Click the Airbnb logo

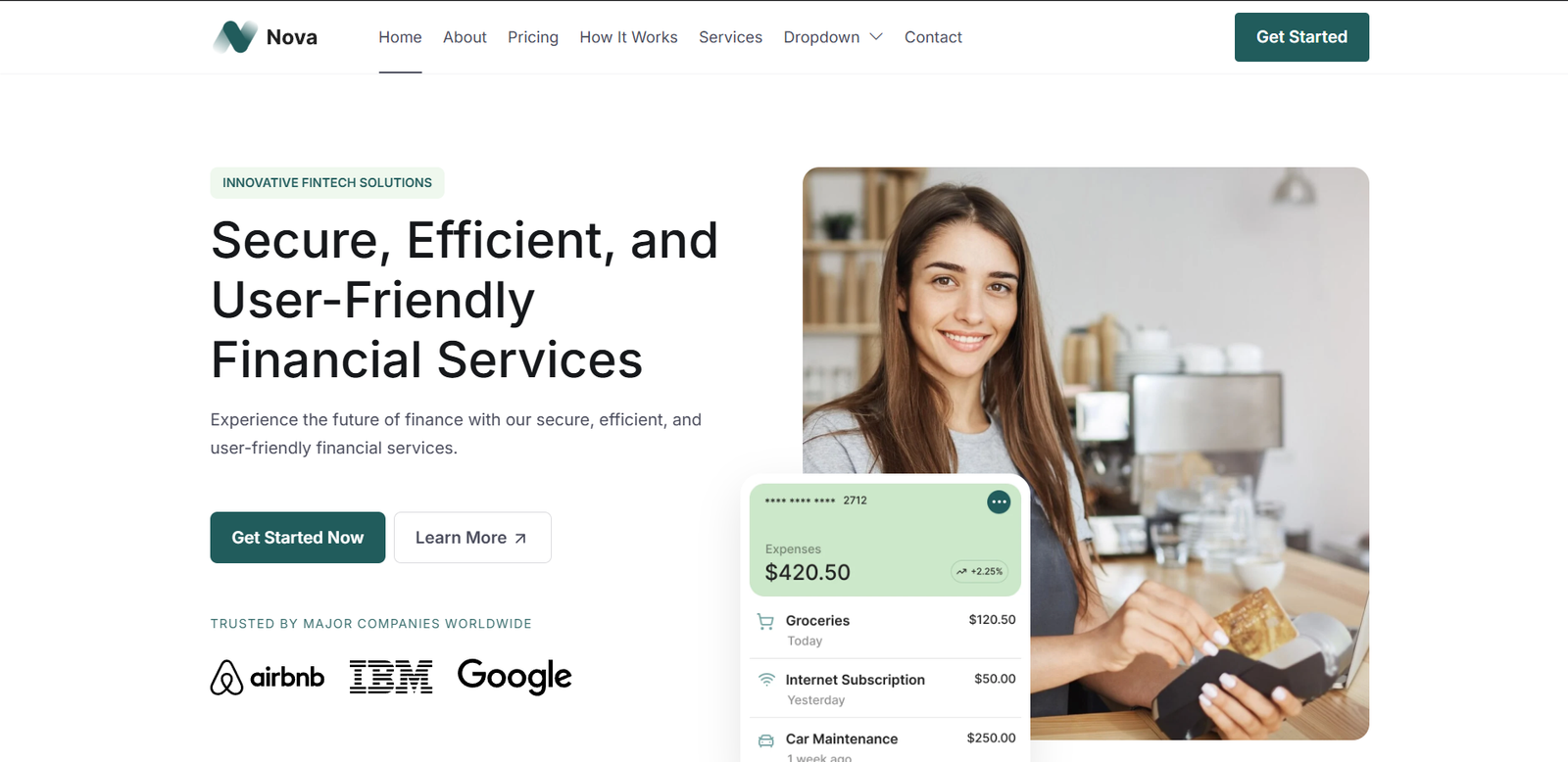pyautogui.click(x=268, y=677)
